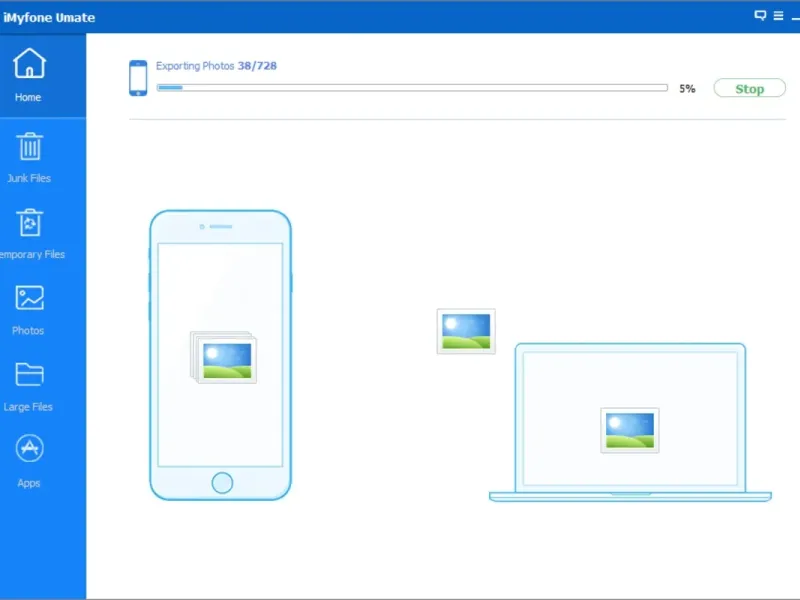
Task: Click the 38/728 export counter
Action: [257, 66]
